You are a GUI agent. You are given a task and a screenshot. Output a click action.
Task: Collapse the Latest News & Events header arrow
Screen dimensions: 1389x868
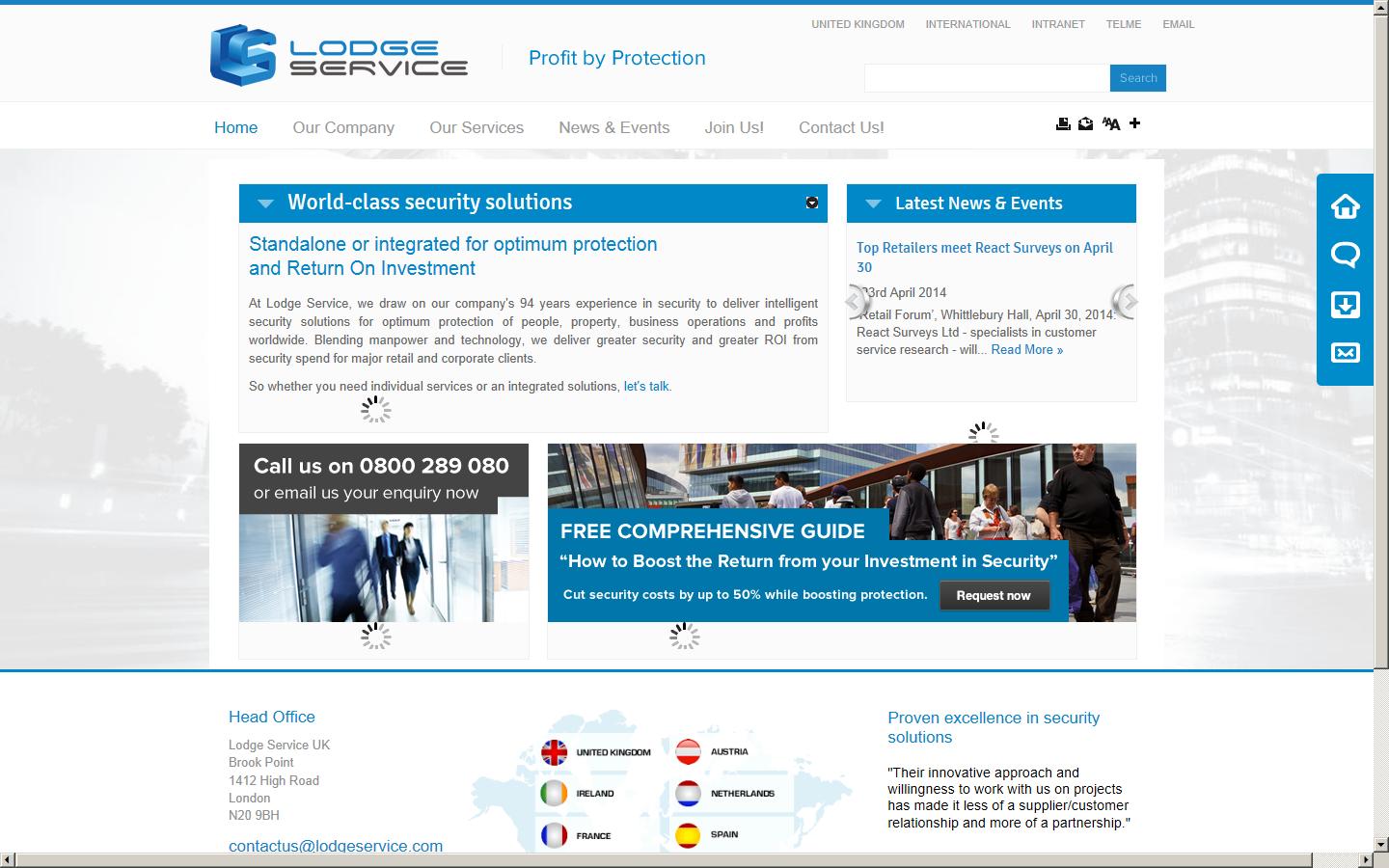(873, 203)
